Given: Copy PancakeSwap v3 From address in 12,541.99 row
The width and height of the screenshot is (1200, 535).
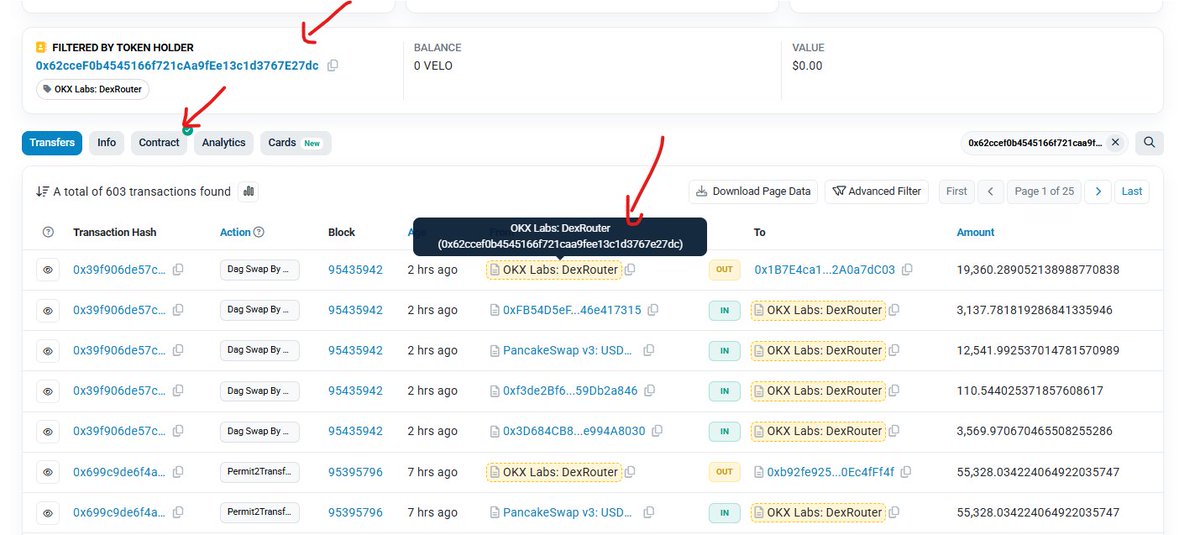Looking at the screenshot, I should [649, 351].
